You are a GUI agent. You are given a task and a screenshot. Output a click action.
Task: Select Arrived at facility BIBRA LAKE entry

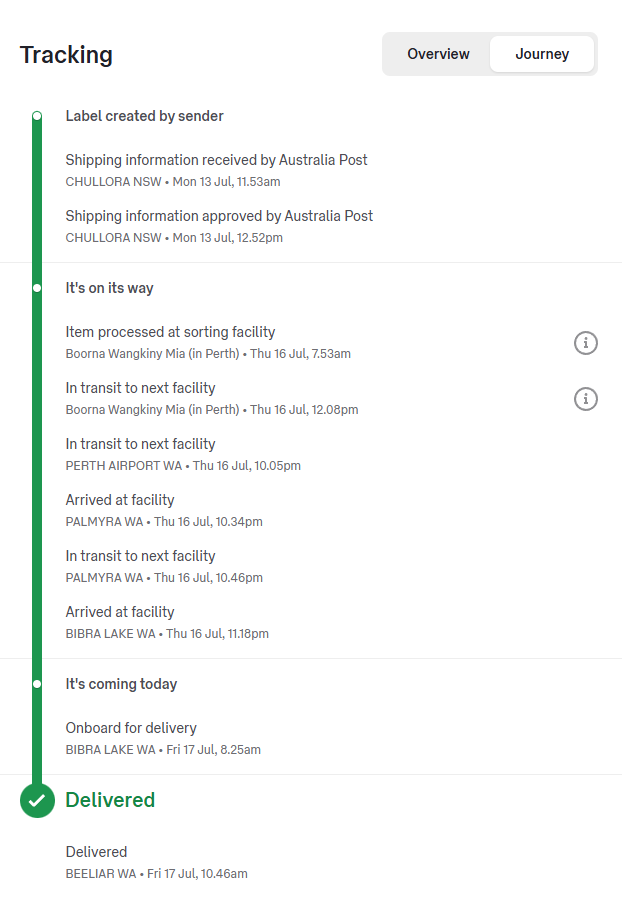(x=167, y=622)
